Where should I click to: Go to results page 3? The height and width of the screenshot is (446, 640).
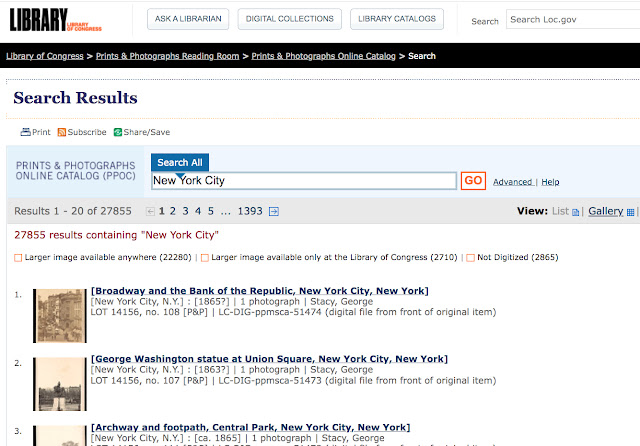pos(185,211)
